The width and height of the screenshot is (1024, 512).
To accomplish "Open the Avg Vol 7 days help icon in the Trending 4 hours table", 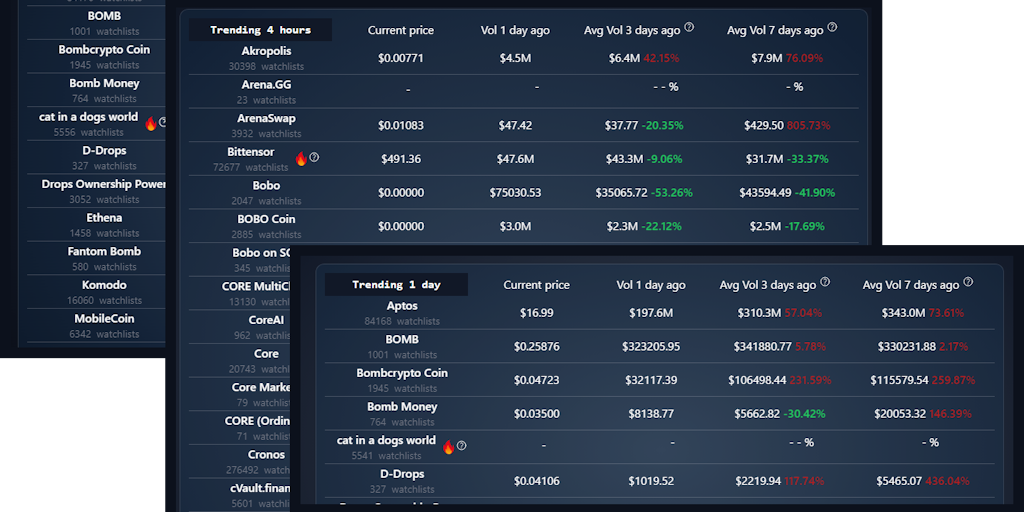I will [x=832, y=28].
